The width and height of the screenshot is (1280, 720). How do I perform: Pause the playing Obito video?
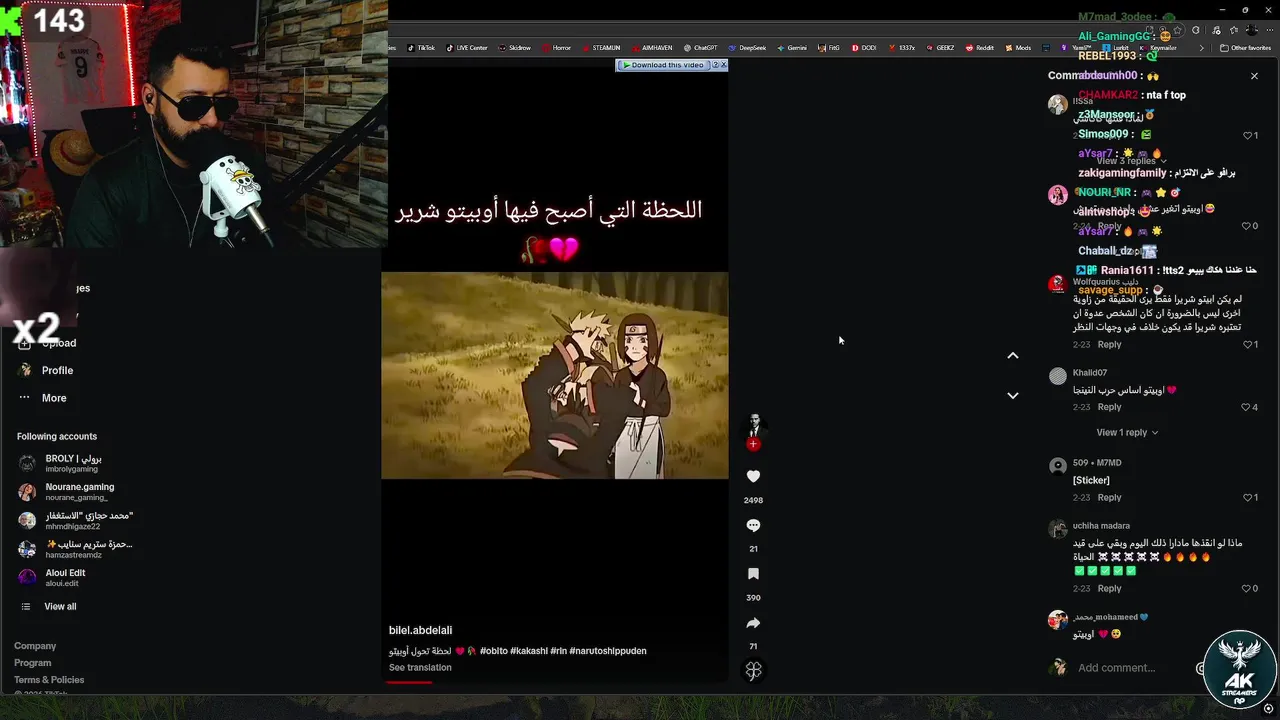(x=555, y=375)
